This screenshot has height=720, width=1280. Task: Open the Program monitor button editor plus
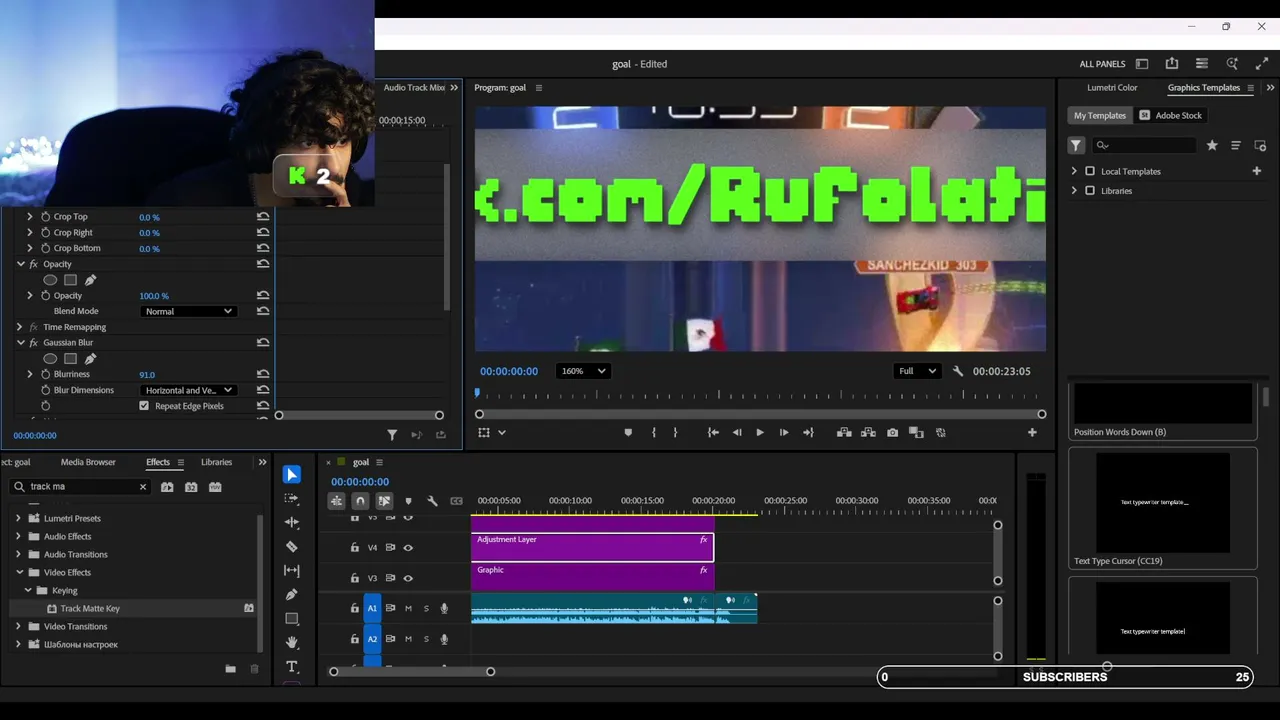tap(1032, 433)
